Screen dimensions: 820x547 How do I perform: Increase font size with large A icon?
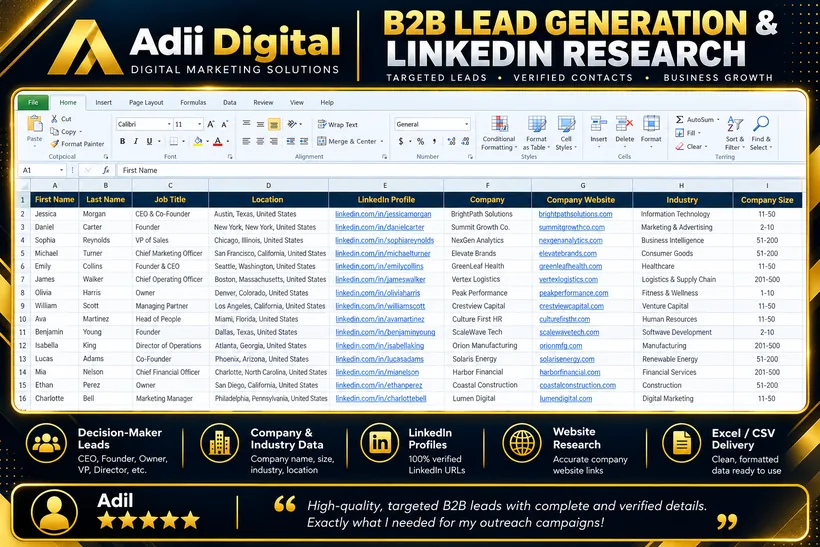pos(211,124)
